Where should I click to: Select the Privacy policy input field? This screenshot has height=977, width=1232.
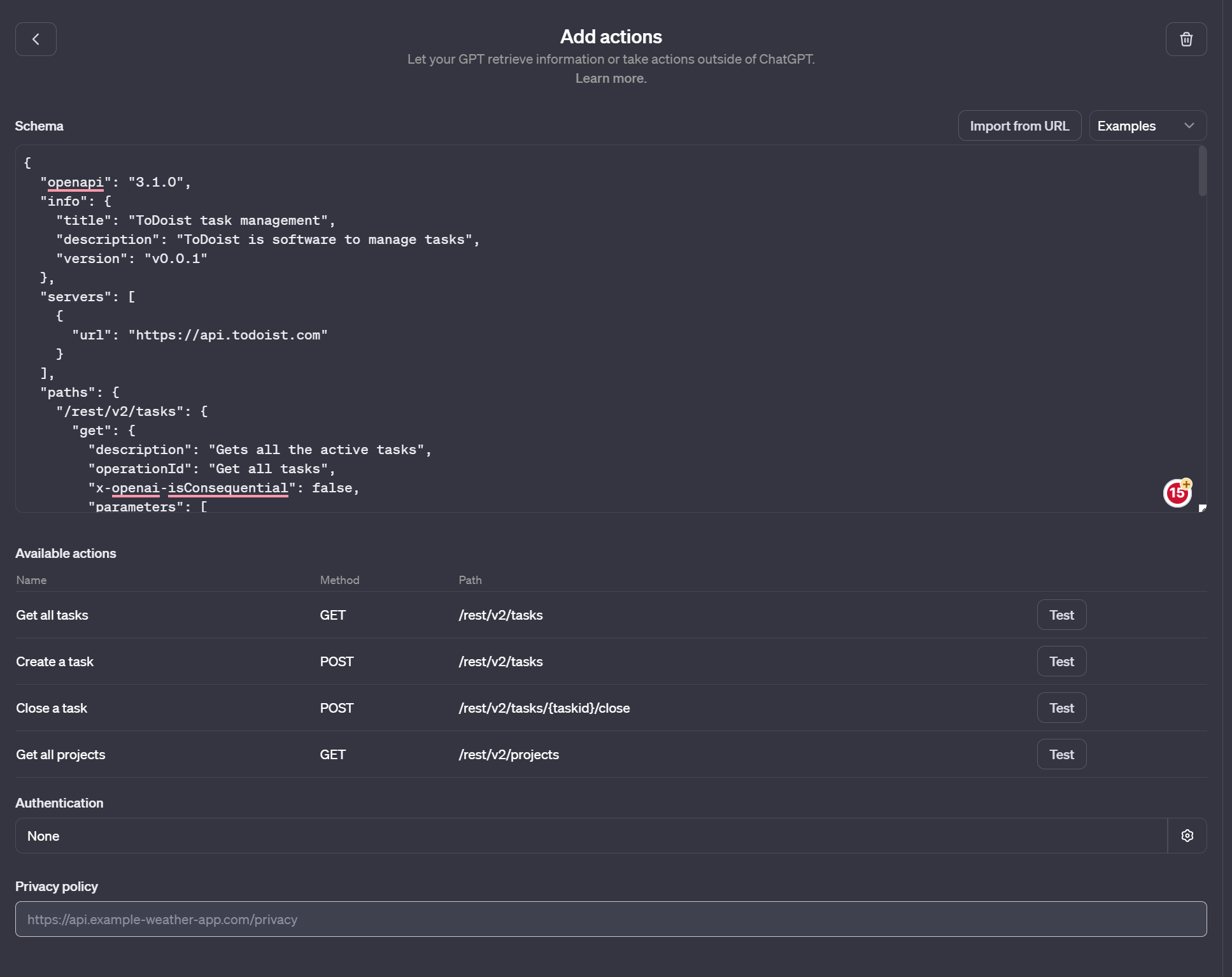[x=611, y=918]
